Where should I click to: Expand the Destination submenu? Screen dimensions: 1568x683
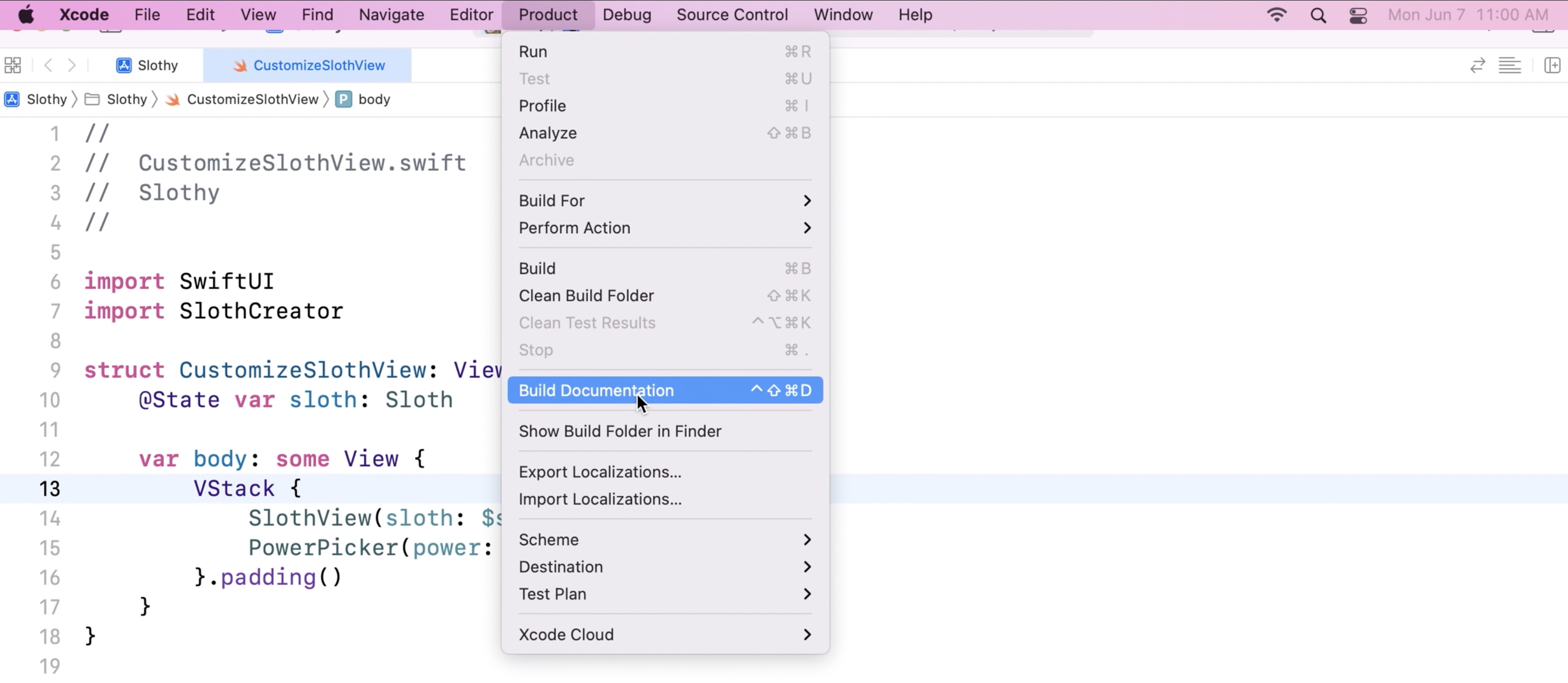click(561, 567)
